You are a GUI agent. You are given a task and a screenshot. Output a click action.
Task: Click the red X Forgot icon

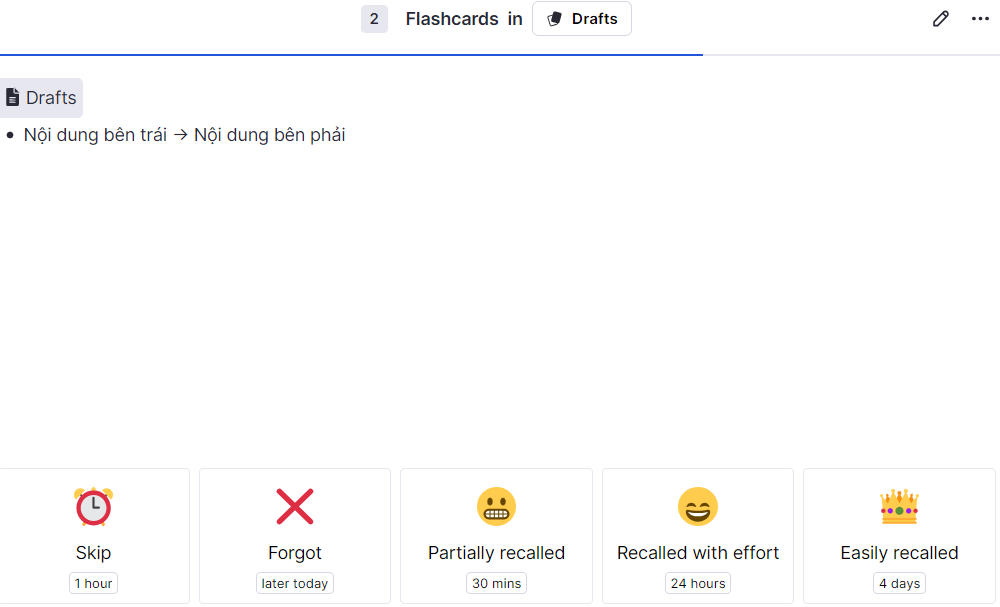[x=295, y=506]
